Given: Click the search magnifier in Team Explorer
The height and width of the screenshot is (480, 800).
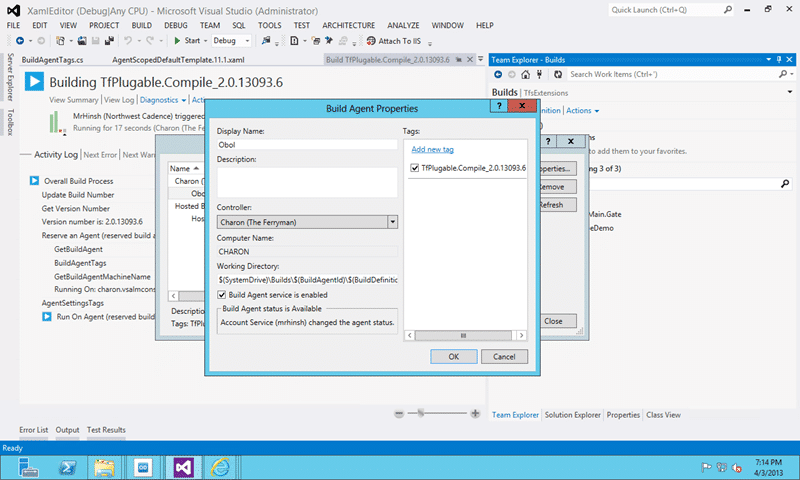Looking at the screenshot, I should click(783, 74).
